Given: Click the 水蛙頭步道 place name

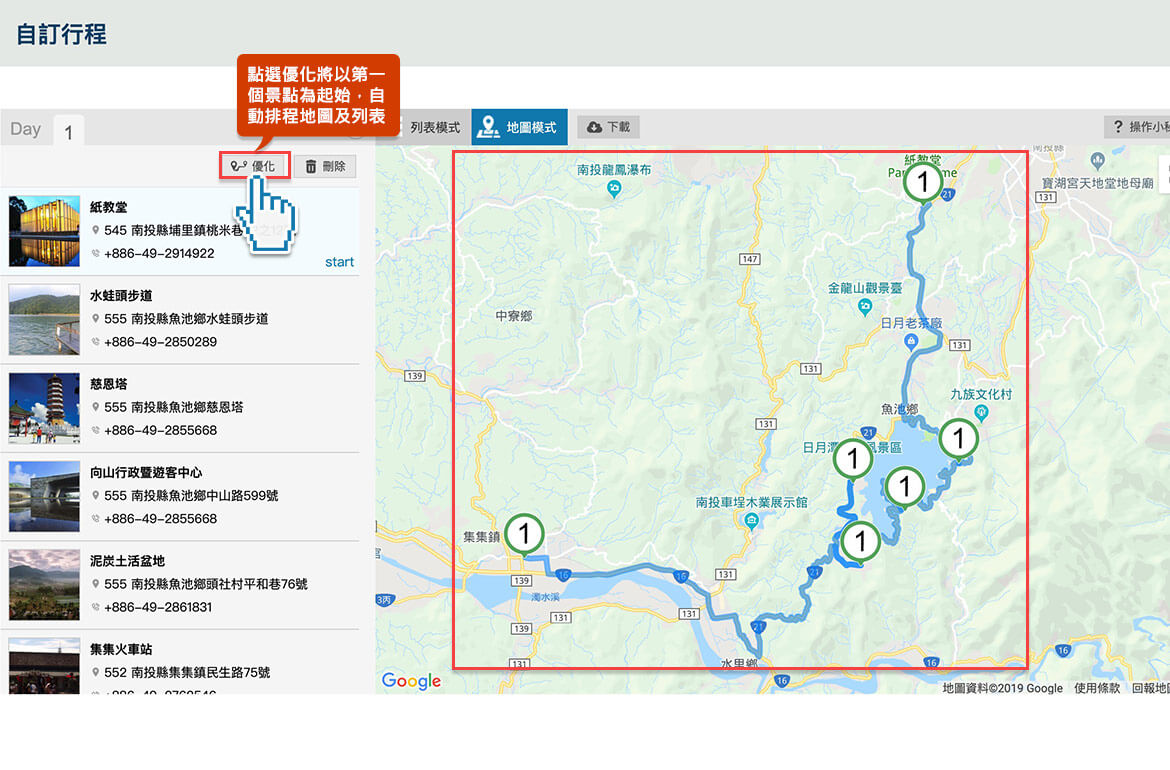Looking at the screenshot, I should (x=121, y=295).
